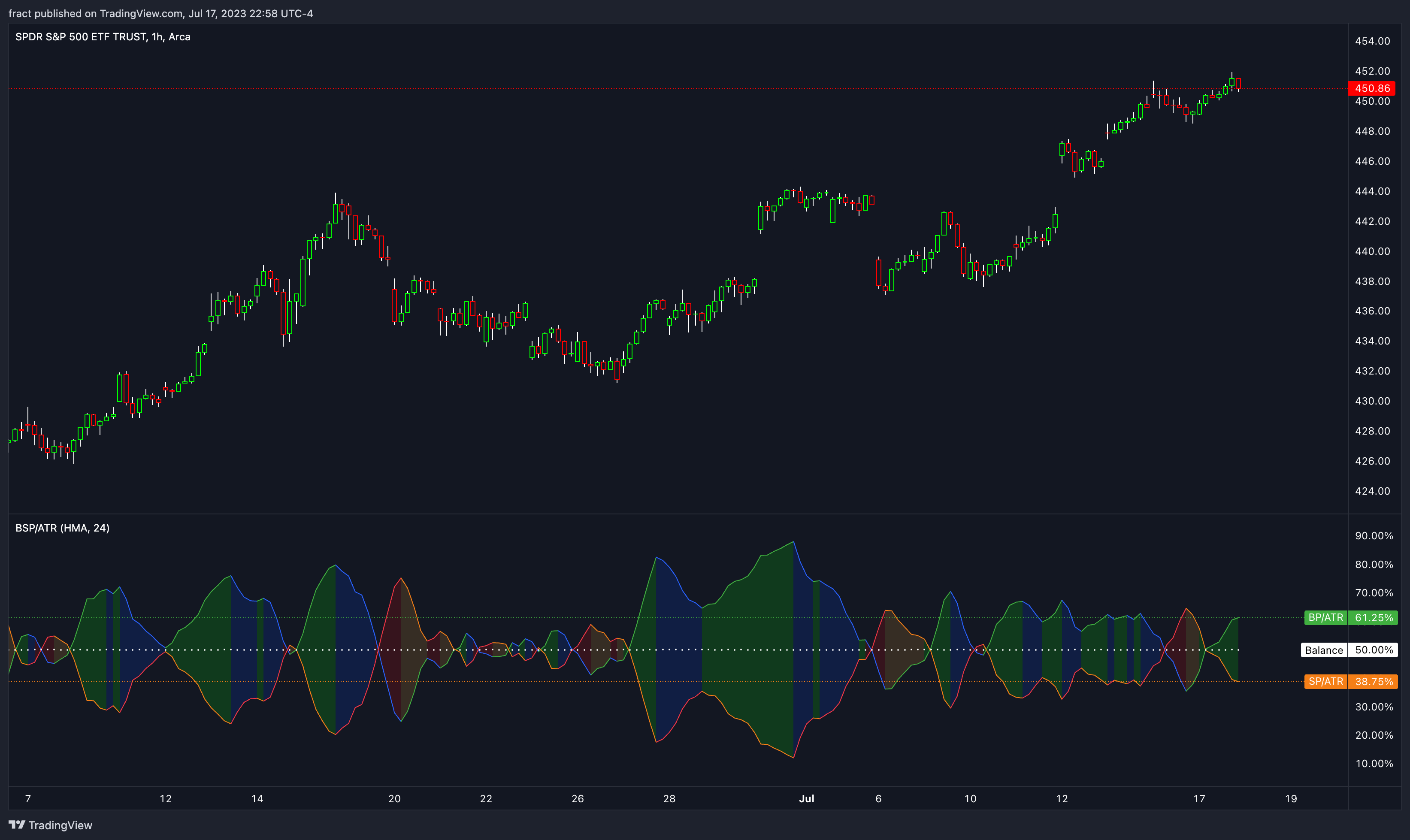Click the 430.00 price axis label
Viewport: 1410px width, 840px height.
(x=1372, y=401)
